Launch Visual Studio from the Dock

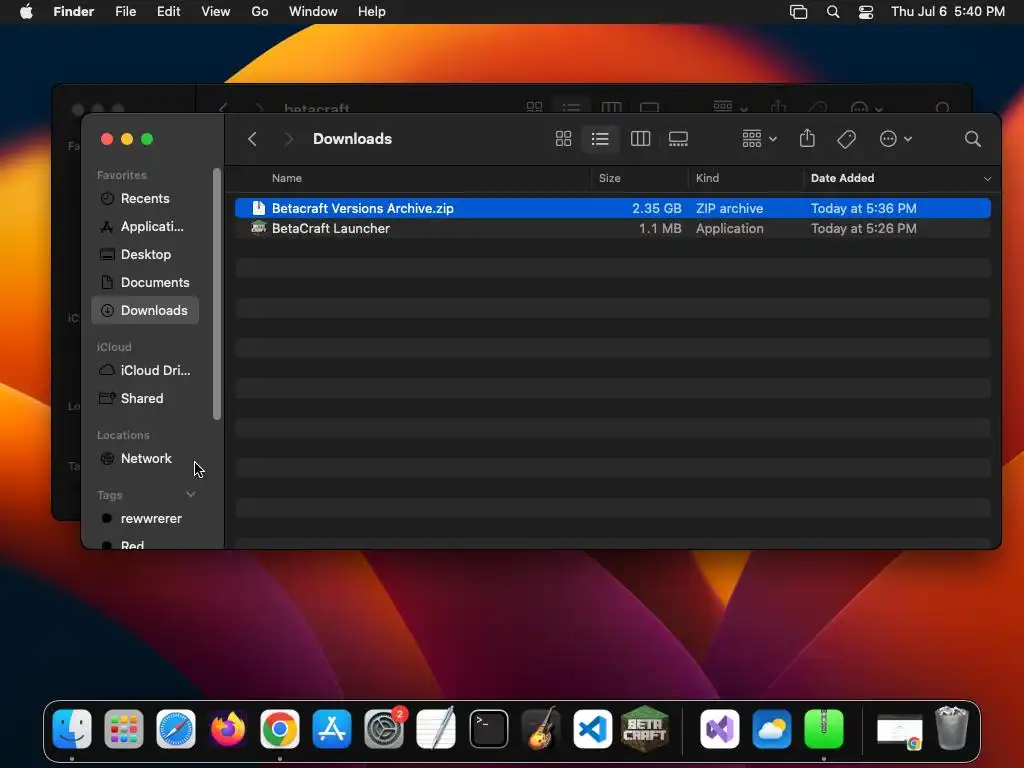pos(720,729)
